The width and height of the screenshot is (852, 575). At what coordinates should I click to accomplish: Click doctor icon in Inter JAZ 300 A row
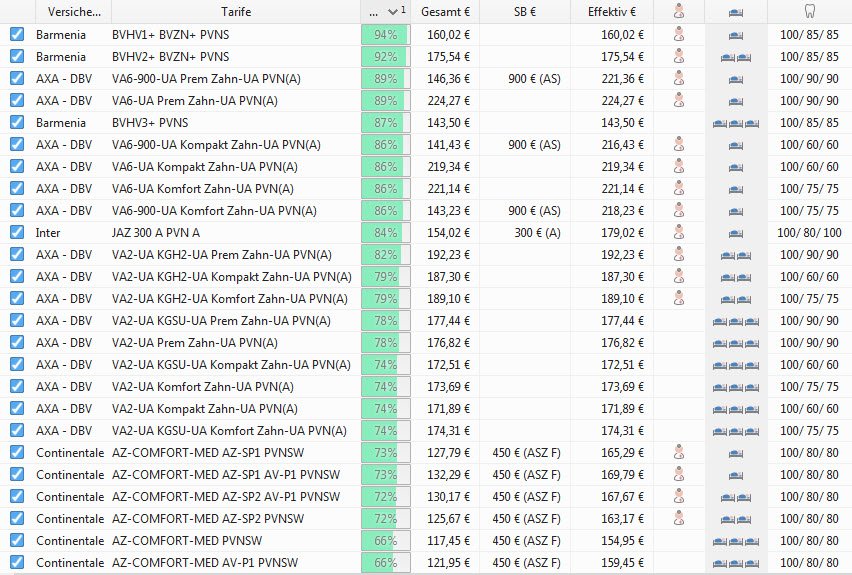(x=679, y=232)
